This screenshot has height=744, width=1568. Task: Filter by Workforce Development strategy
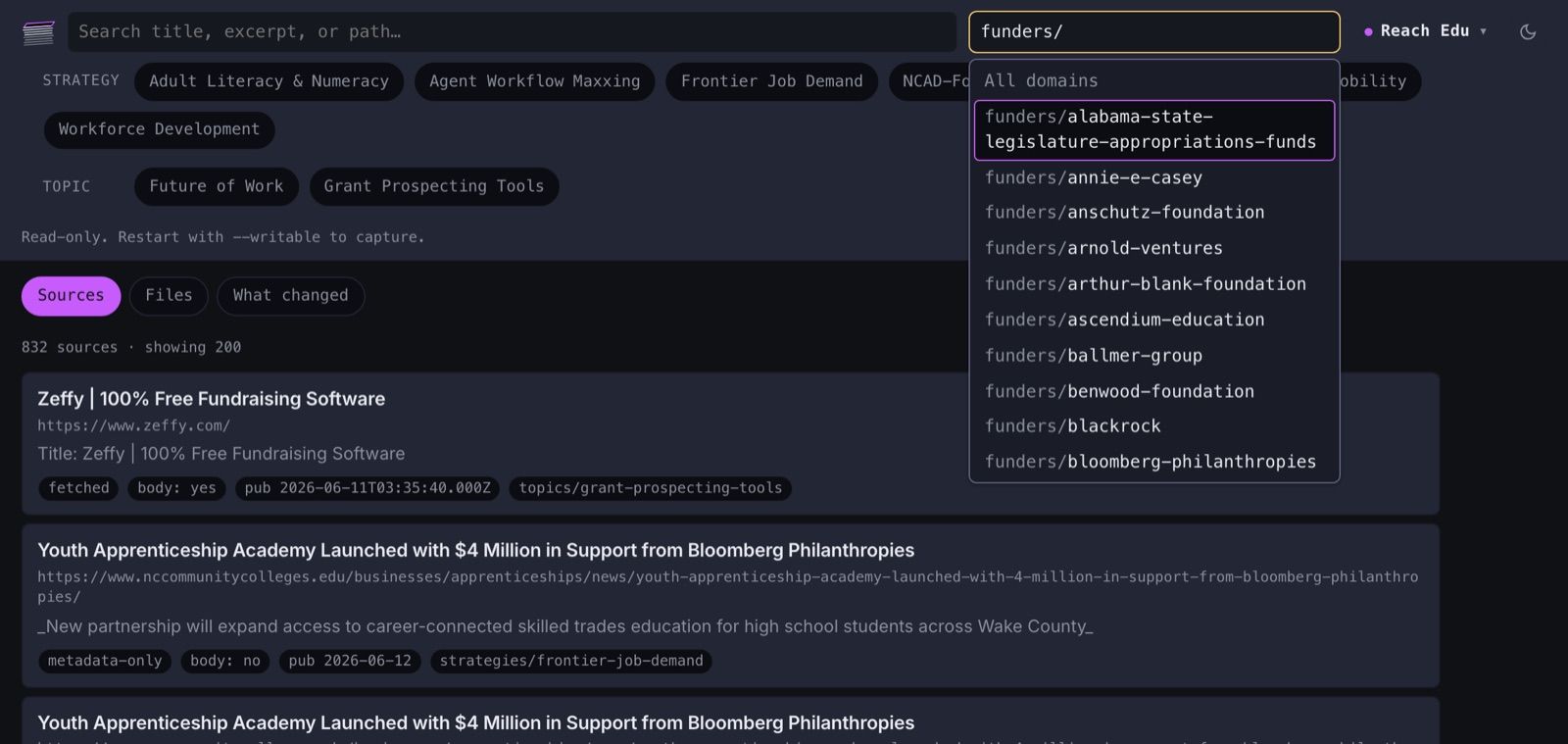click(159, 129)
